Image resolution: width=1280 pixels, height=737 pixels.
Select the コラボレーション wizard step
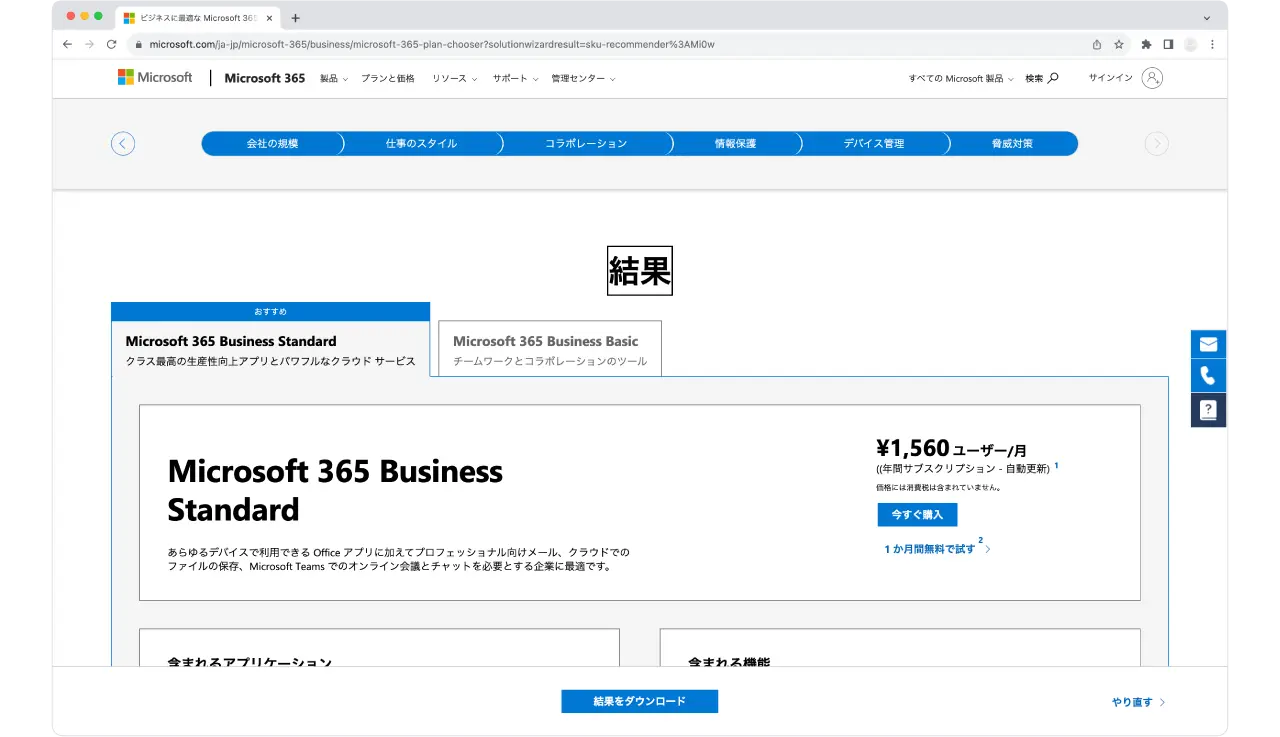[x=586, y=144]
